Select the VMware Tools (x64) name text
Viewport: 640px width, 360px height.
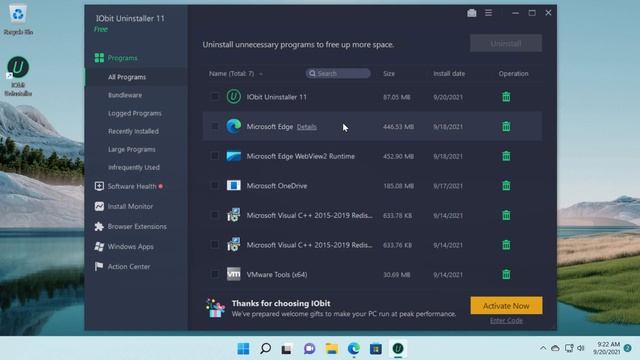pyautogui.click(x=277, y=275)
